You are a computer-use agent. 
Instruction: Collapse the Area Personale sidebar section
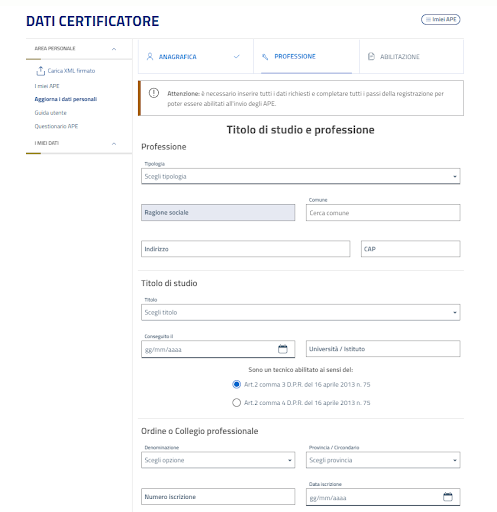pos(114,49)
